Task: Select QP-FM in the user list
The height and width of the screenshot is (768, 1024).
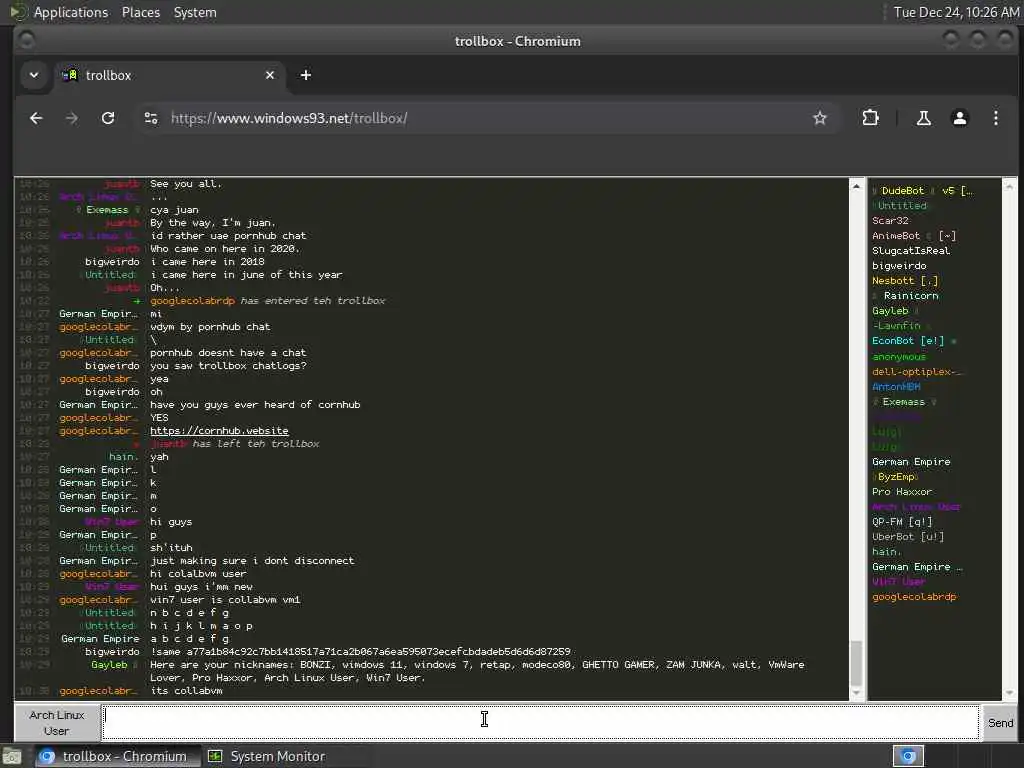Action: [x=902, y=522]
